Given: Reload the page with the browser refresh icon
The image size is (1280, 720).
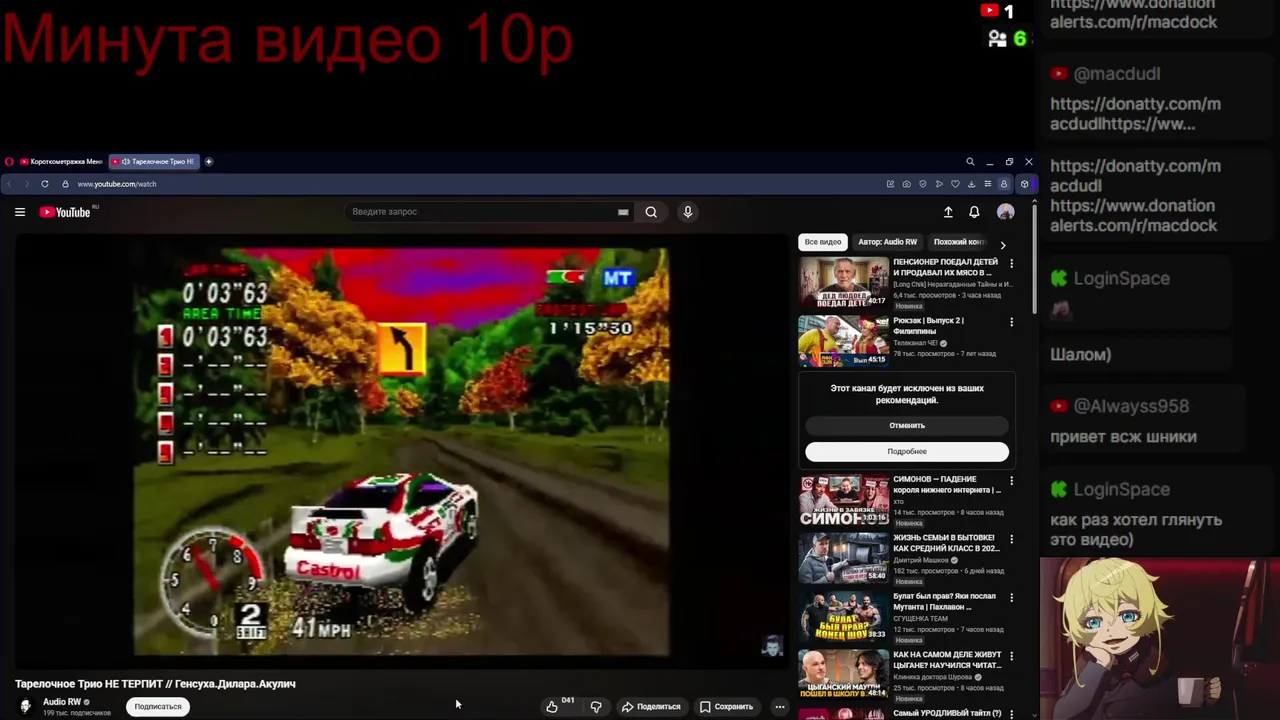Looking at the screenshot, I should [x=44, y=184].
